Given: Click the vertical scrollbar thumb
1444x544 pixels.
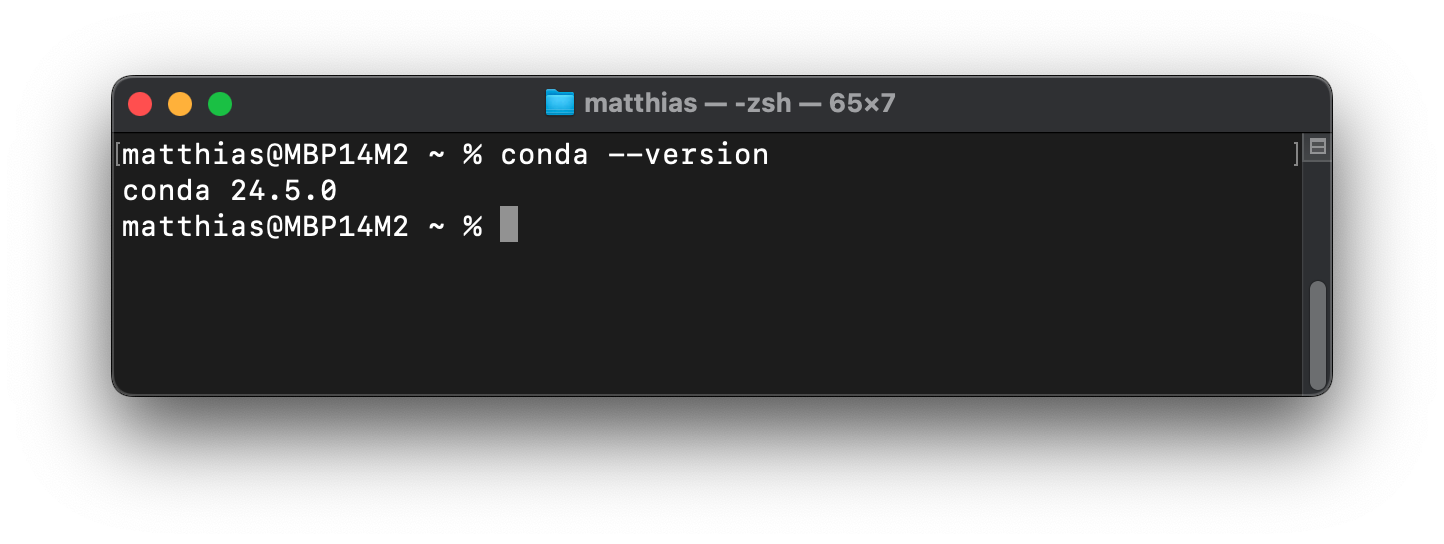Looking at the screenshot, I should [1317, 335].
